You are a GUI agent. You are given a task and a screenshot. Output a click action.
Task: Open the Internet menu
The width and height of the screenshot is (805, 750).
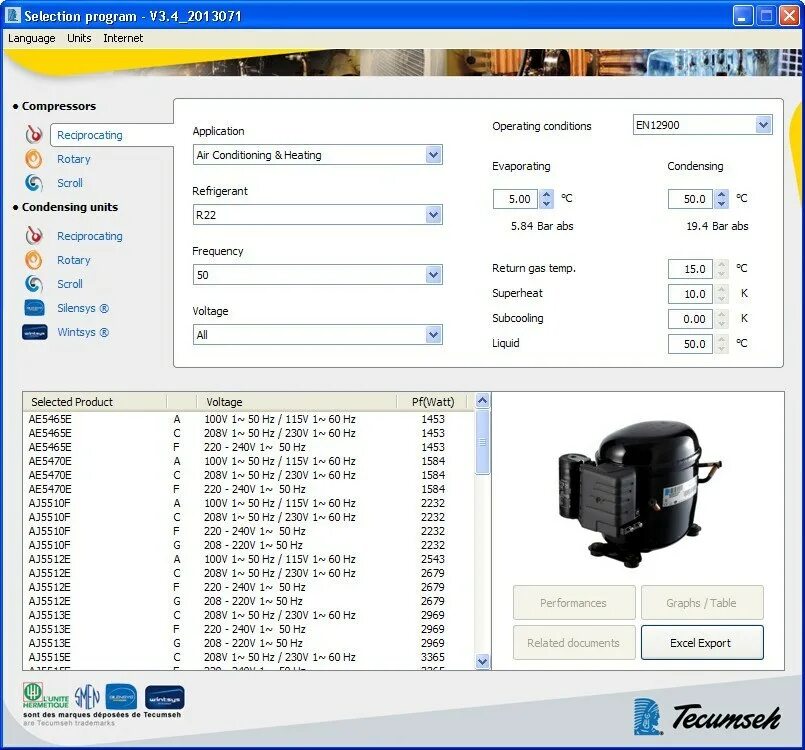[x=123, y=39]
